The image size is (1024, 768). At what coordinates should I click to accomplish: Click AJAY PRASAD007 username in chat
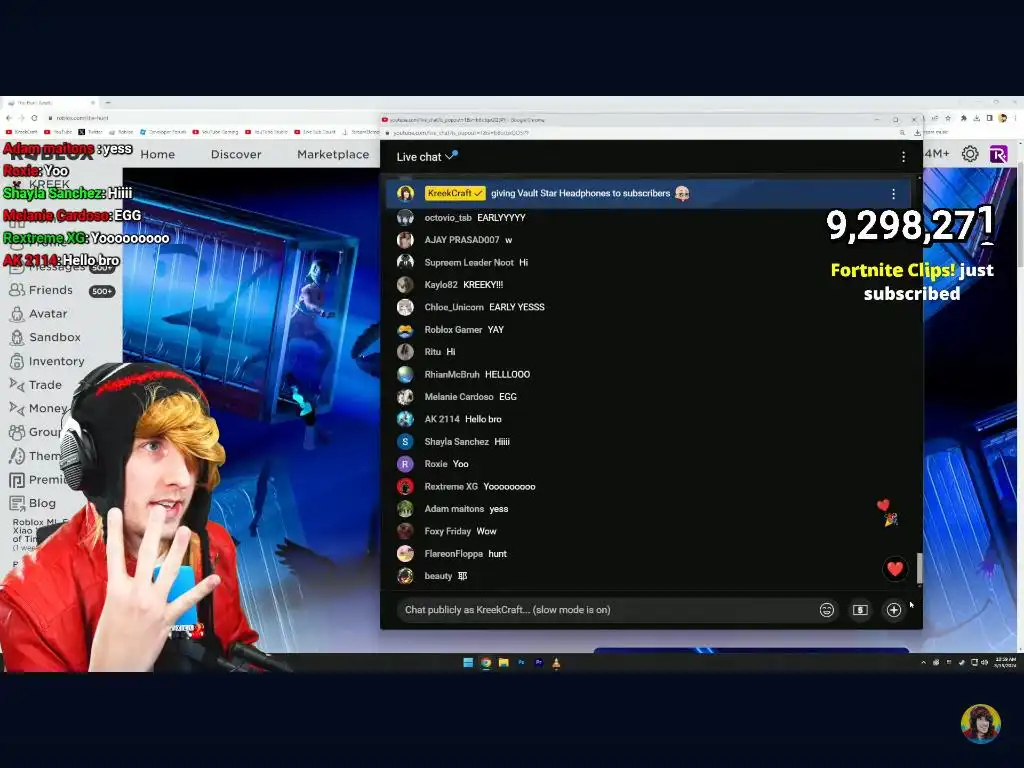462,240
